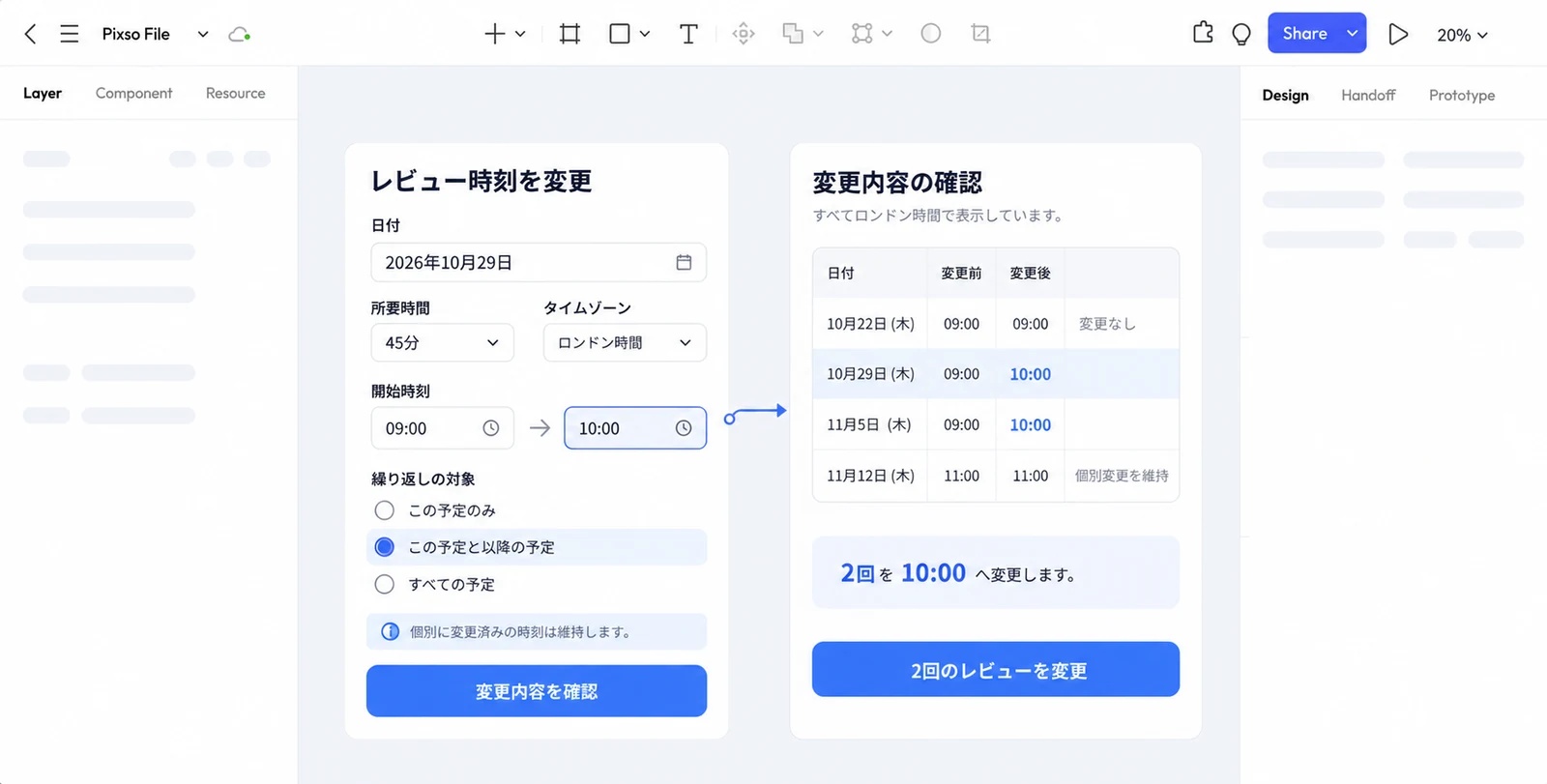Open the 45分 duration dropdown
Viewport: 1547px width, 784px height.
click(442, 342)
